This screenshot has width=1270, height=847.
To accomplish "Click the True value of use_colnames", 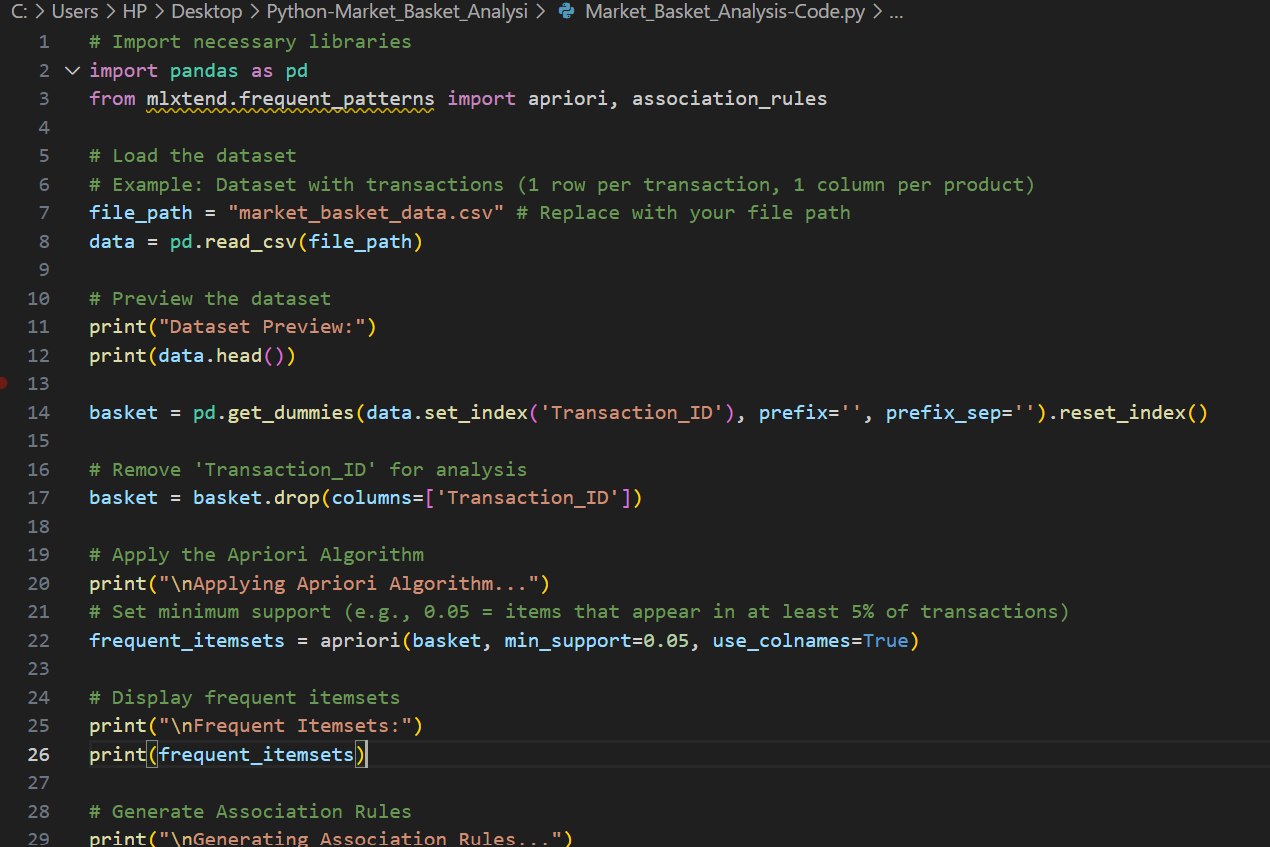I will [885, 640].
